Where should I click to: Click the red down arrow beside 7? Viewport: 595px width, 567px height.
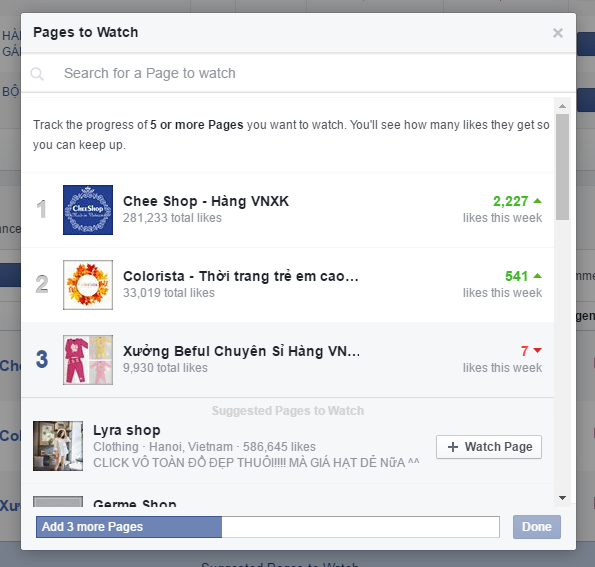(537, 351)
